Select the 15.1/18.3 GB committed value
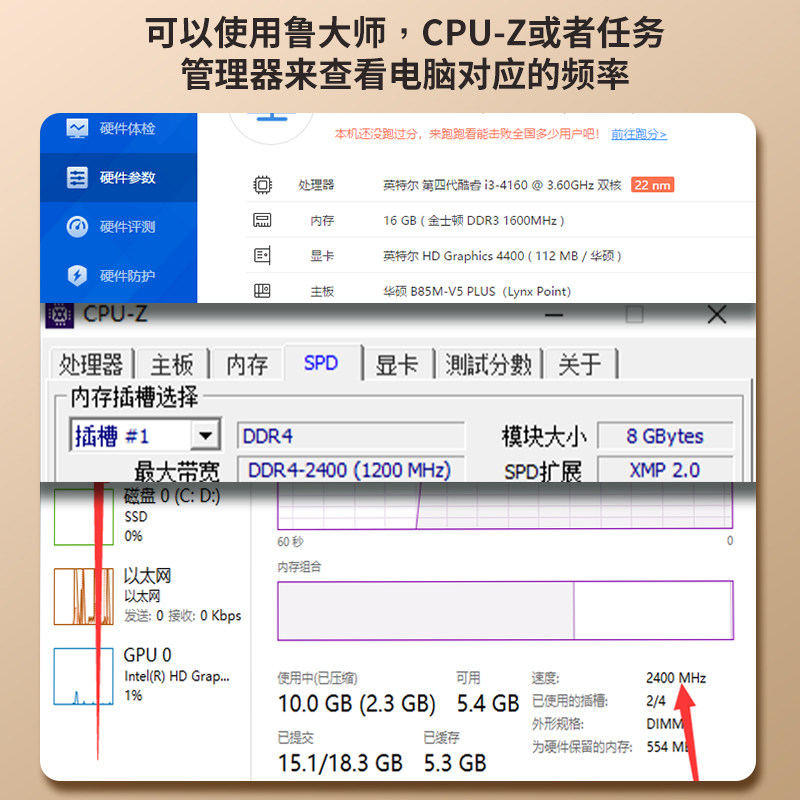This screenshot has height=800, width=800. click(340, 763)
